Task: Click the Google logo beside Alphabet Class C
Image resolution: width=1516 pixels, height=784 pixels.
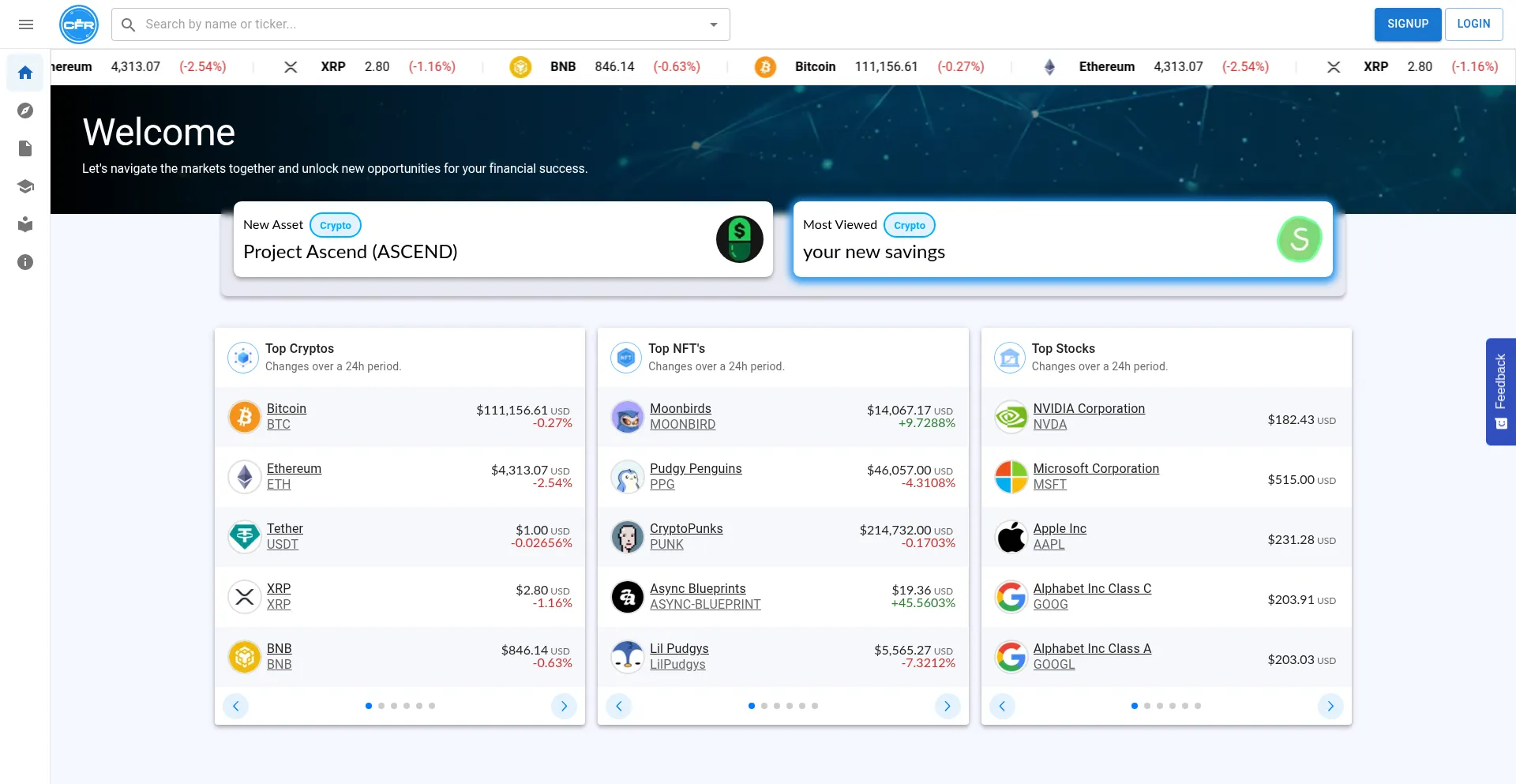Action: [x=1011, y=597]
